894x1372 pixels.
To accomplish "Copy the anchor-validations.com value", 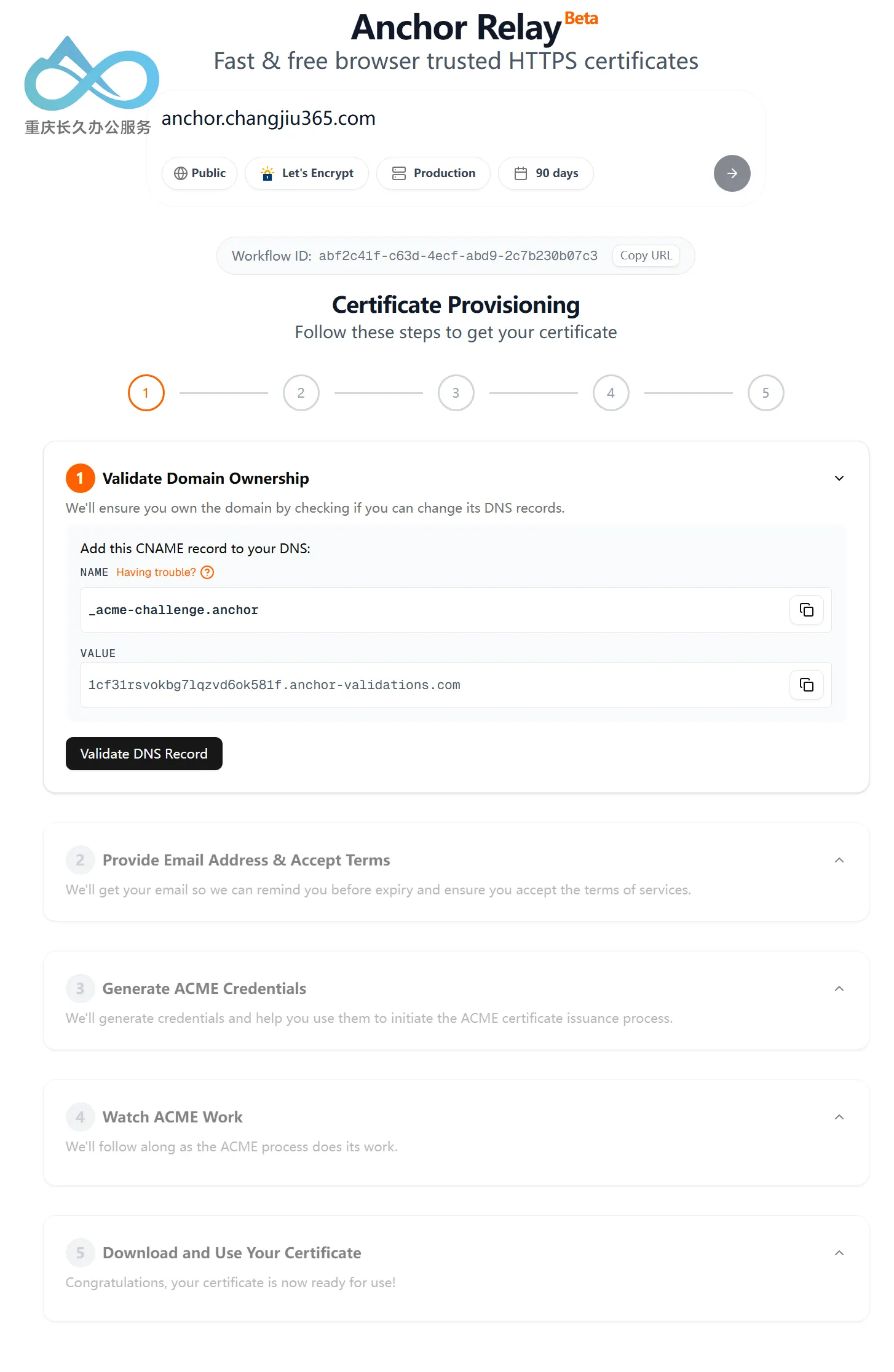I will [x=806, y=685].
